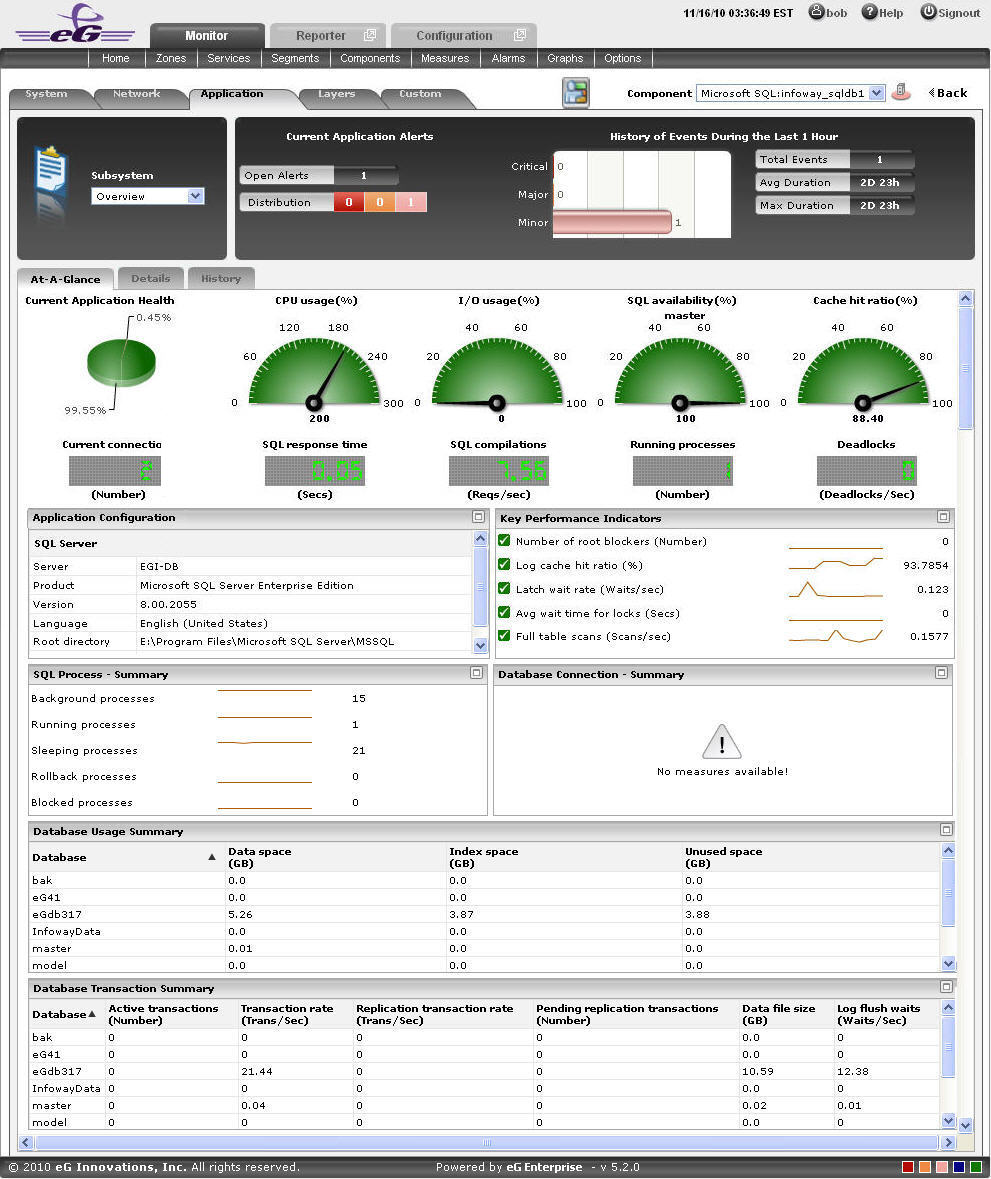Image resolution: width=991 pixels, height=1179 pixels.
Task: Open the Zones menu
Action: [x=171, y=58]
